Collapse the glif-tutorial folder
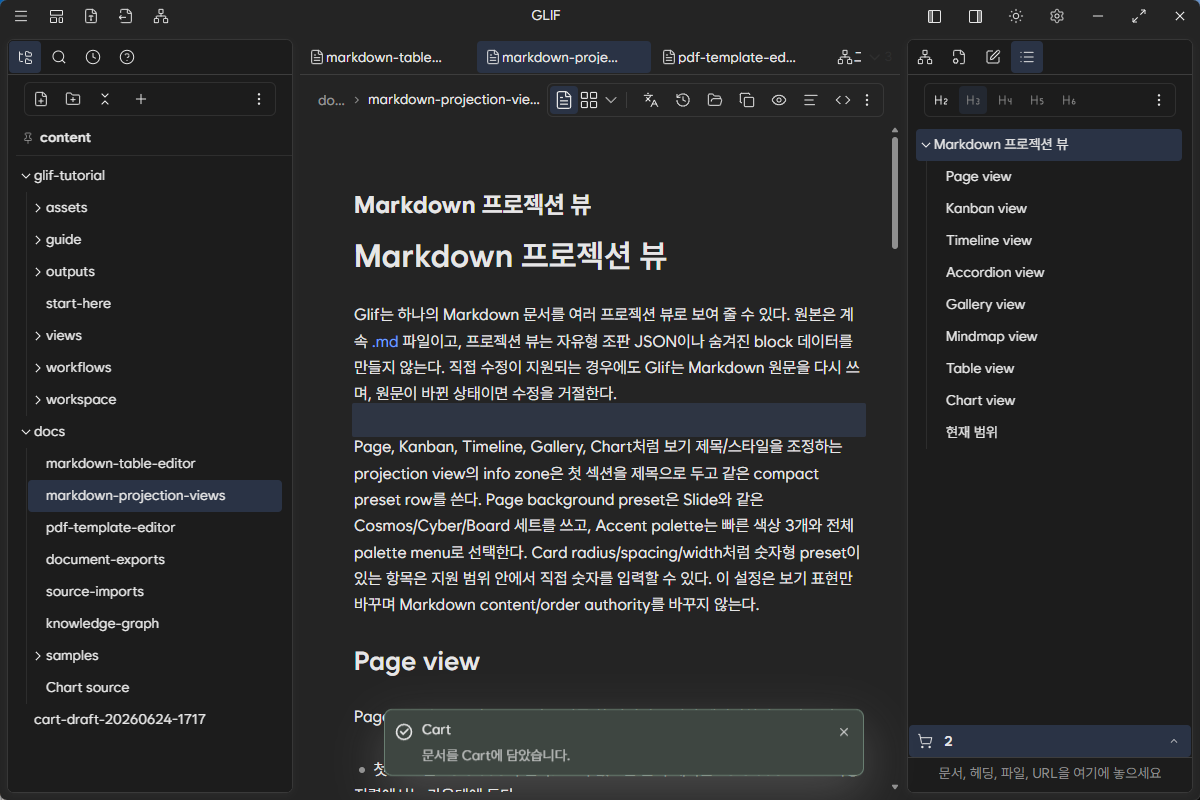The width and height of the screenshot is (1200, 800). [26, 176]
